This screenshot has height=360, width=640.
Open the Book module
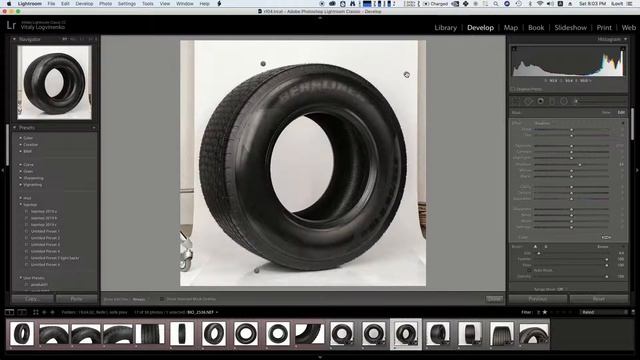(536, 28)
